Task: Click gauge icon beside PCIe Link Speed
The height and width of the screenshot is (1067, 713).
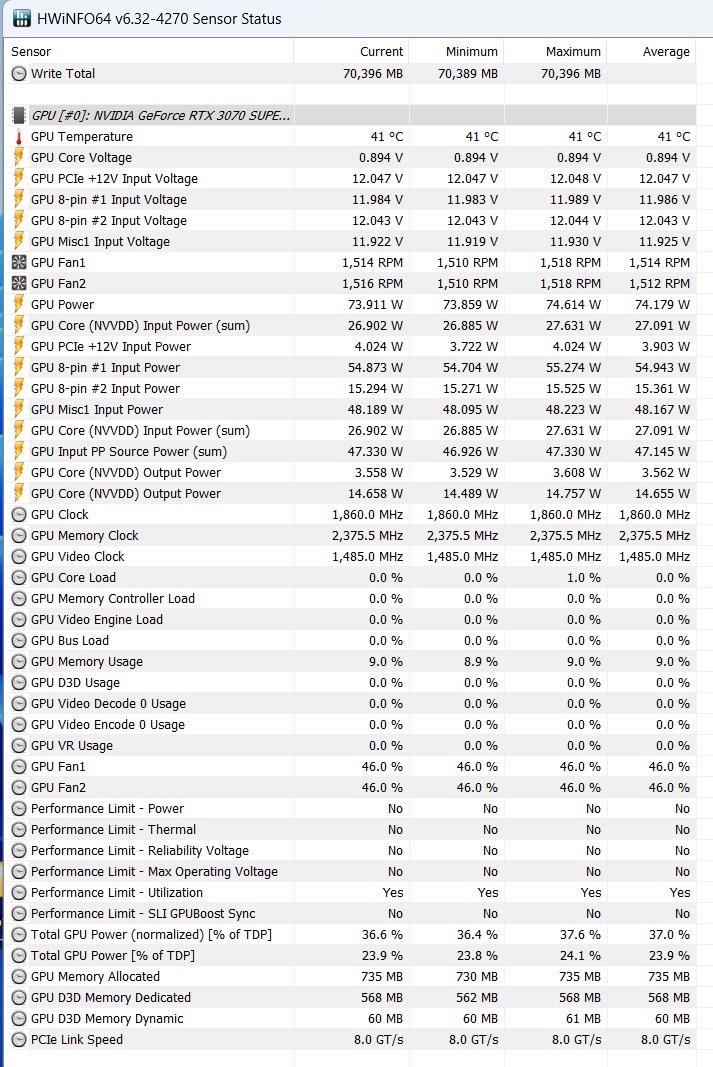Action: point(19,1040)
